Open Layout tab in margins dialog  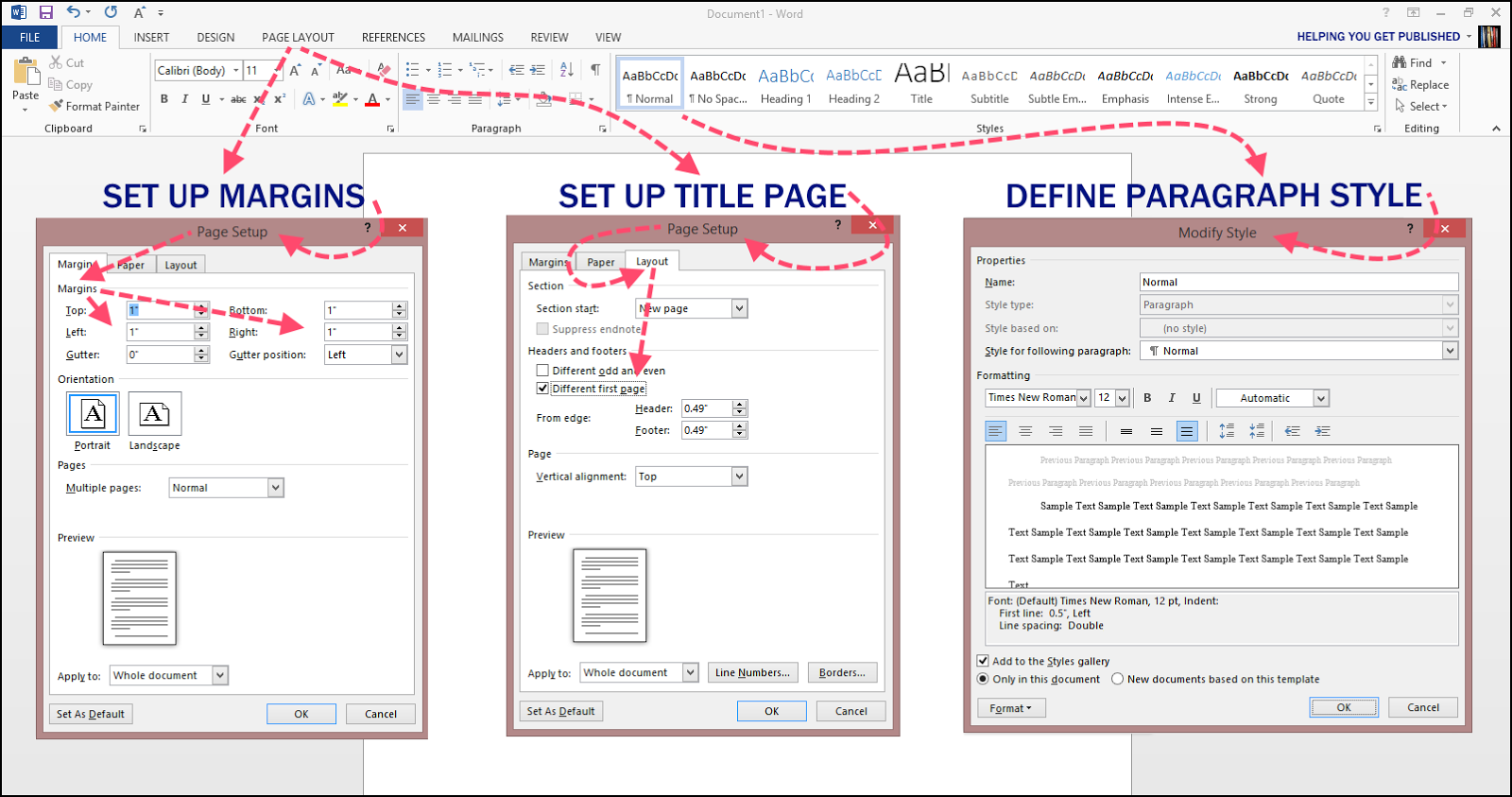[x=180, y=265]
